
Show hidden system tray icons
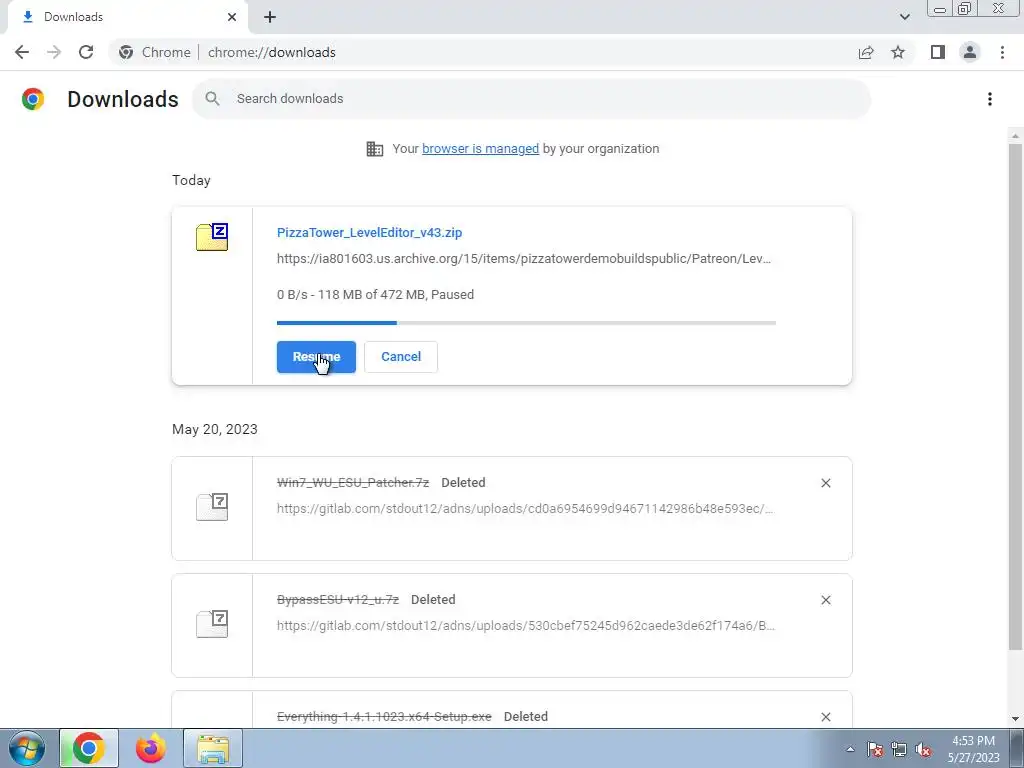tap(850, 749)
